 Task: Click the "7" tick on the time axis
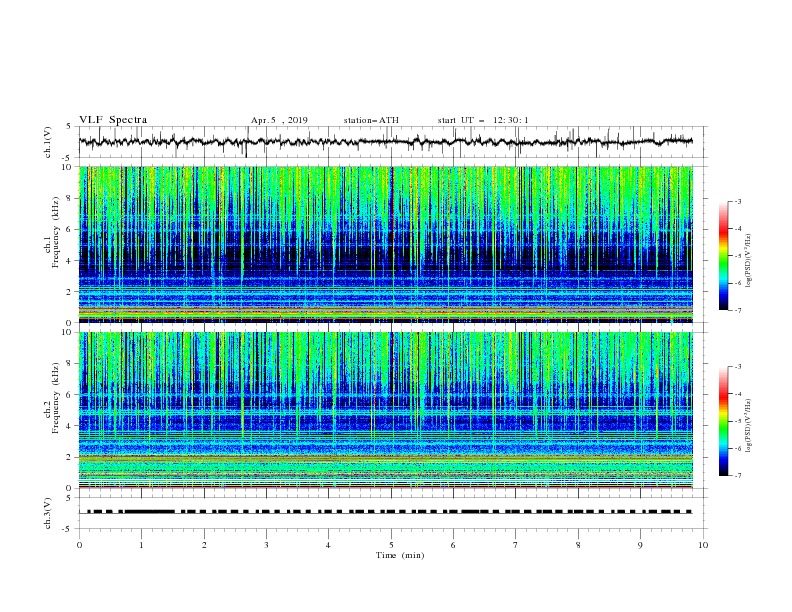(516, 545)
